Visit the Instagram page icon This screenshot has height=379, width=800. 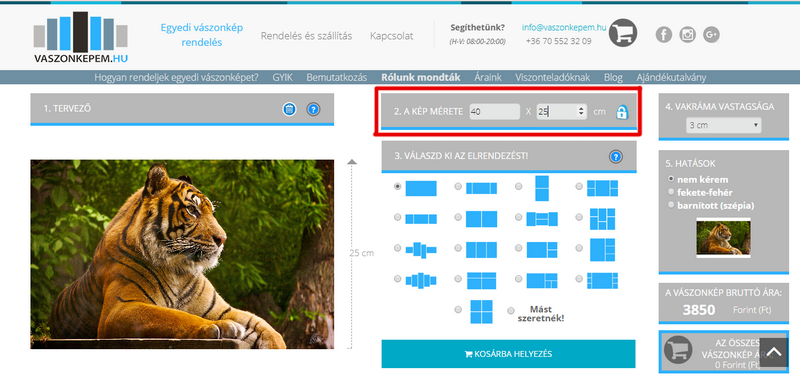tap(688, 34)
